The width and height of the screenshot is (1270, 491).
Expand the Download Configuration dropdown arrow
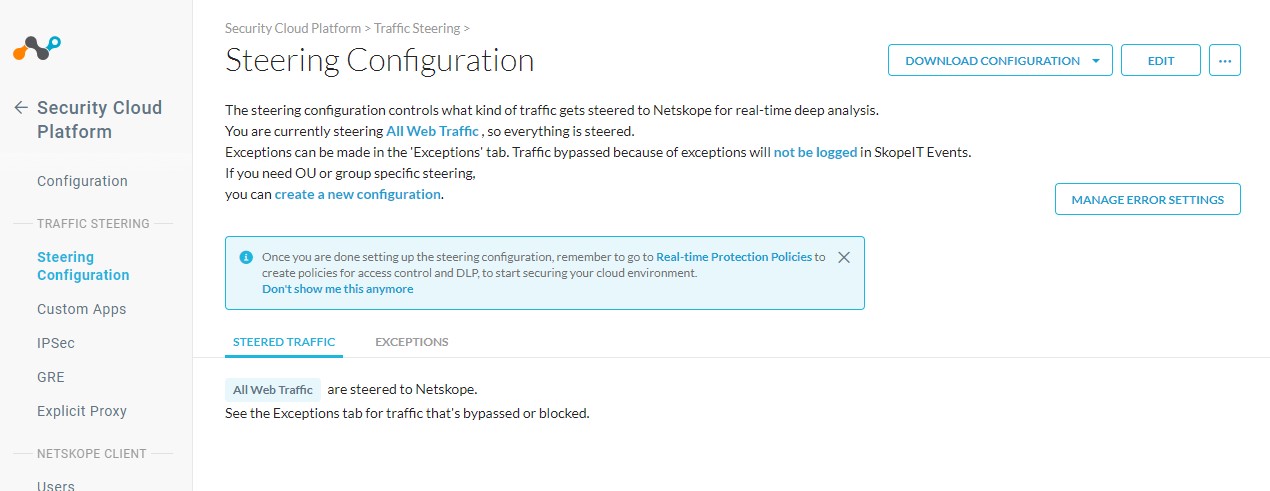1096,60
